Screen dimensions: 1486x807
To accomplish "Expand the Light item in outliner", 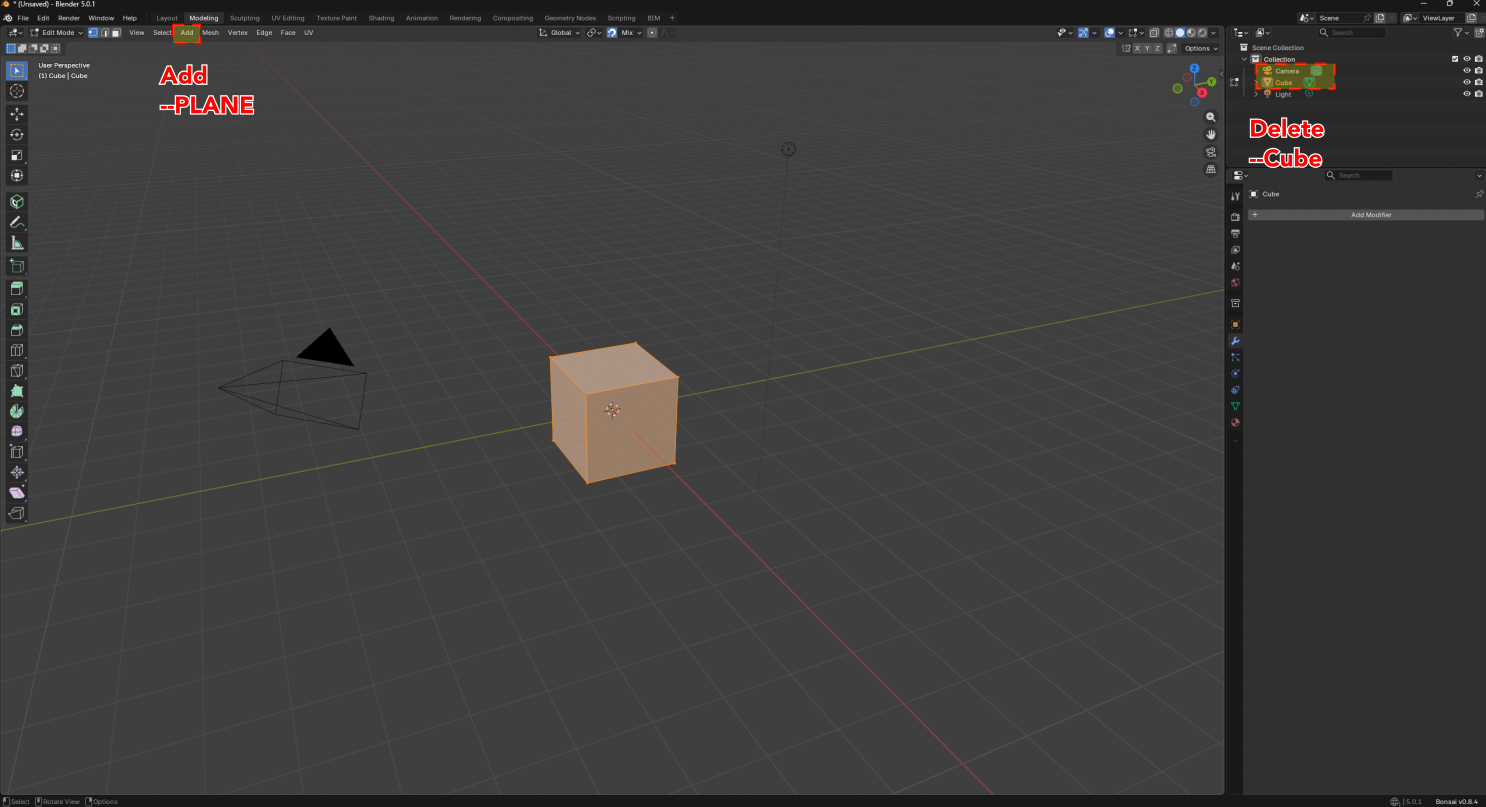I will (1256, 94).
